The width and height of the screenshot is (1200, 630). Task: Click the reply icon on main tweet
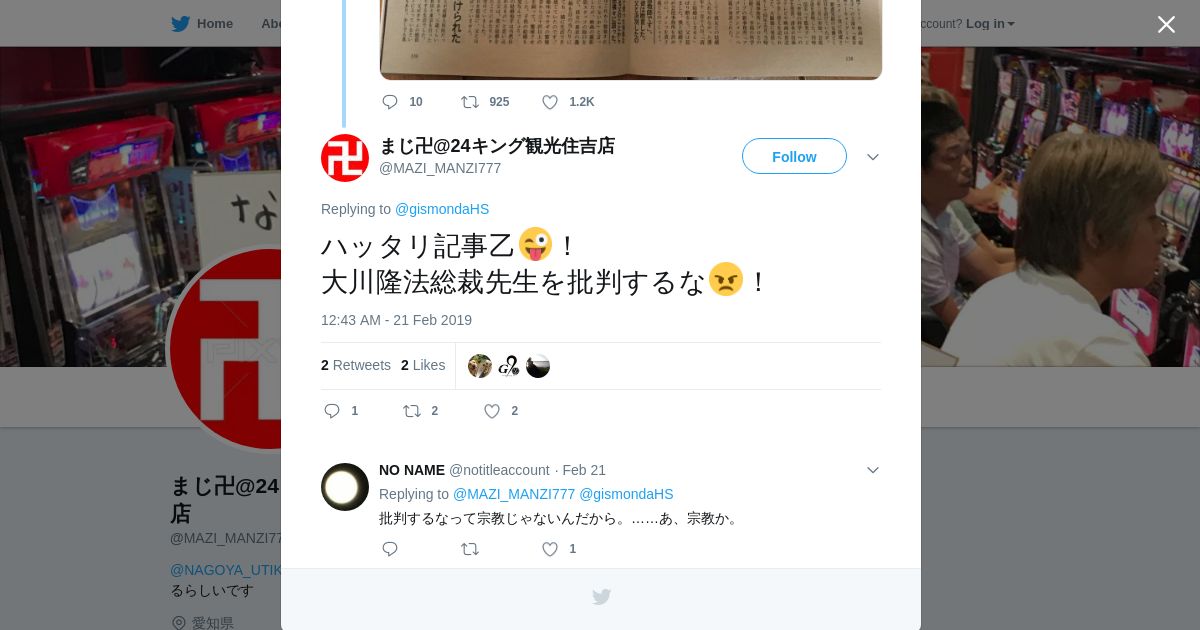point(333,411)
